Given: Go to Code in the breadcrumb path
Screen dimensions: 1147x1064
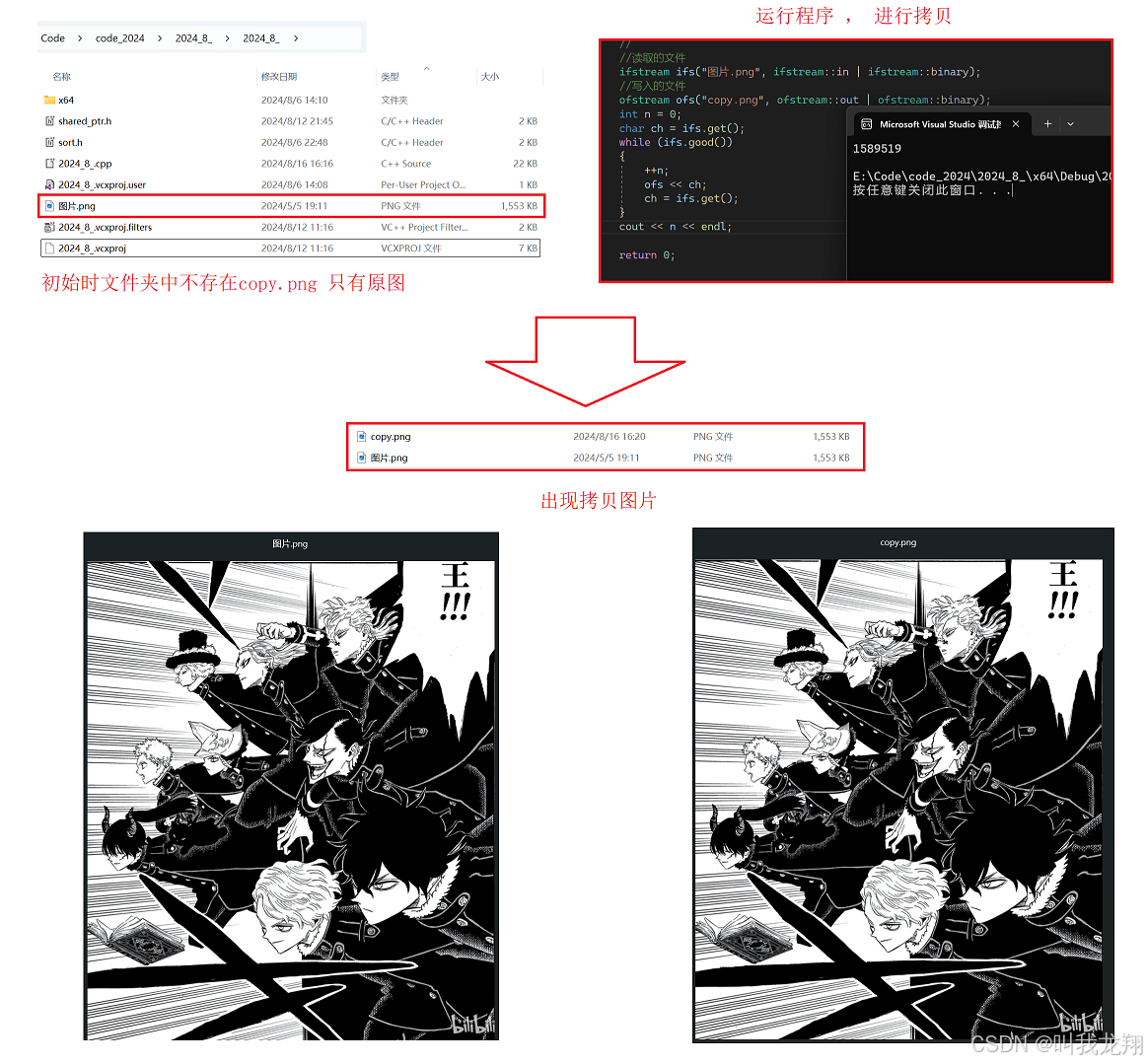Looking at the screenshot, I should point(52,38).
